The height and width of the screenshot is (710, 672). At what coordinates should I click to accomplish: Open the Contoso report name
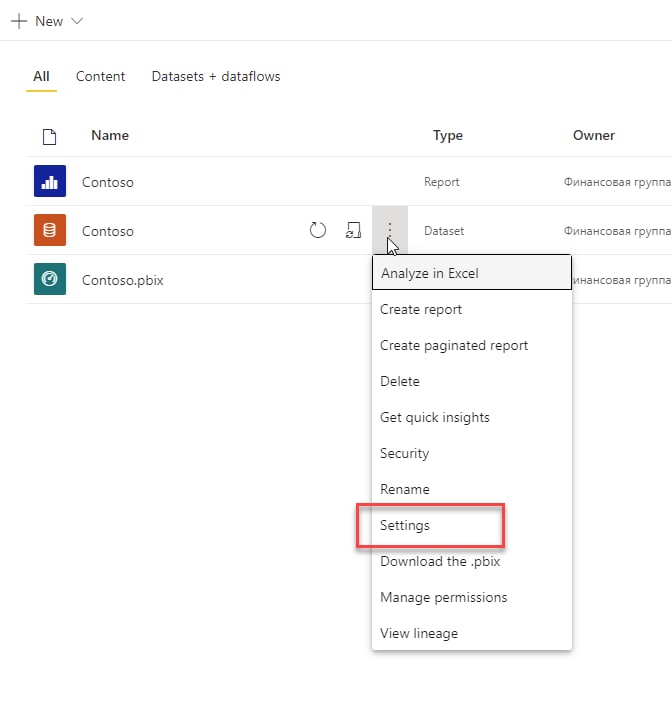[x=108, y=182]
